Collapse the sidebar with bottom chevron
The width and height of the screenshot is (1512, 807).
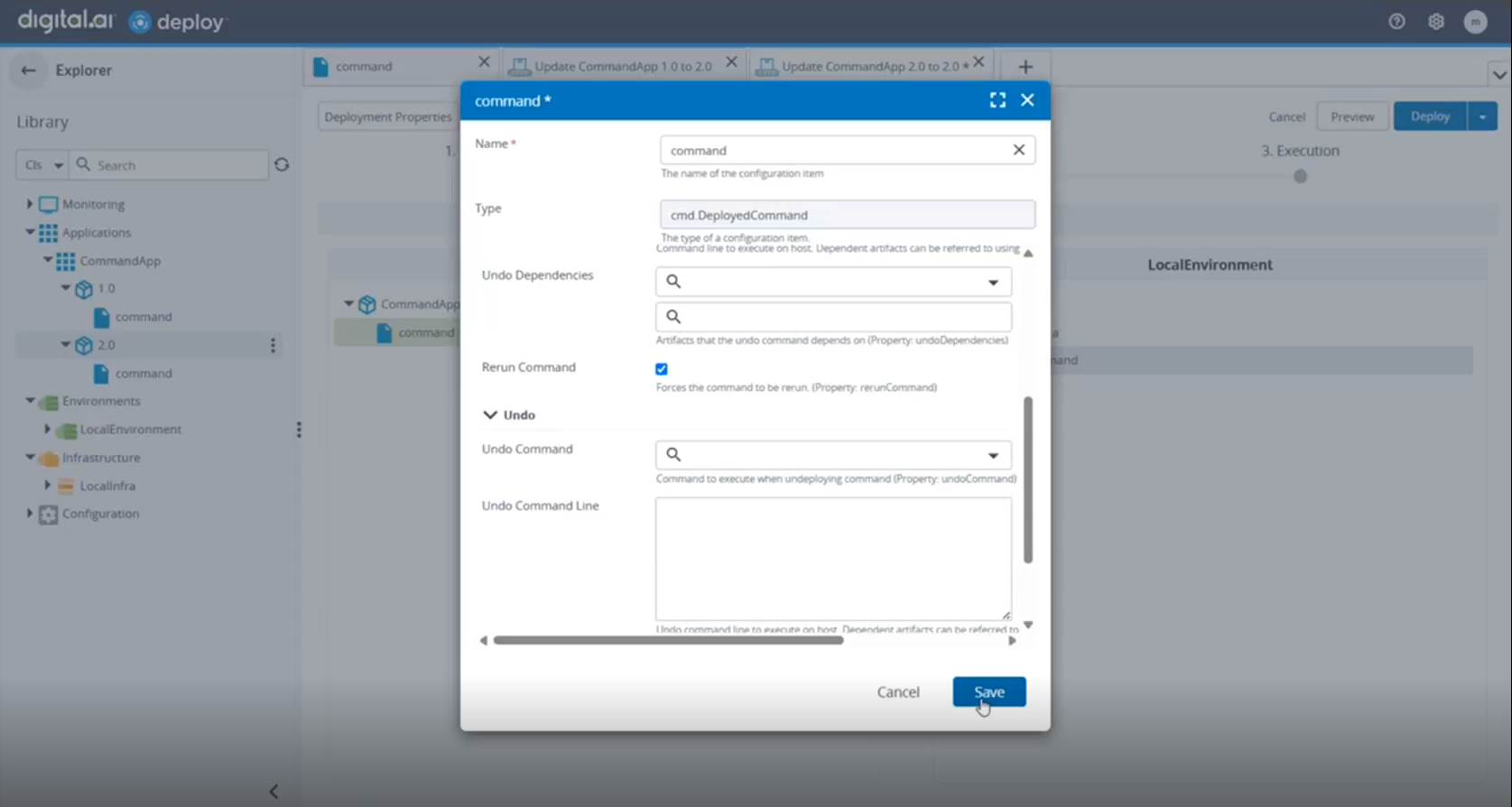coord(274,792)
